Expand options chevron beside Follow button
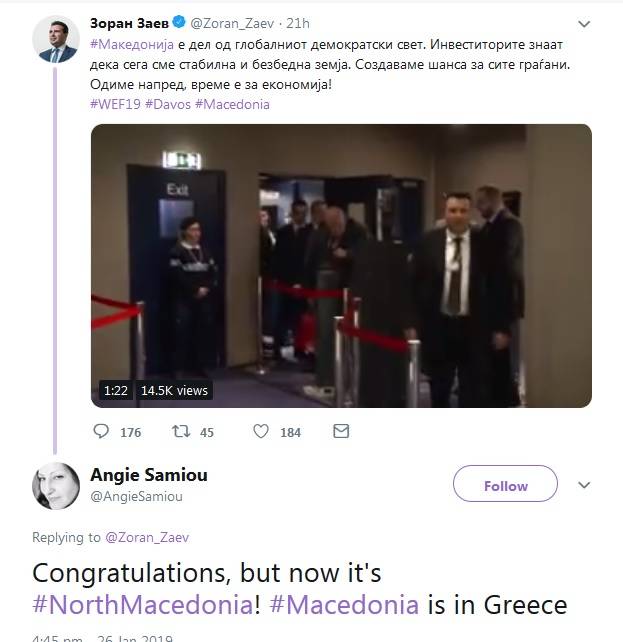Image resolution: width=623 pixels, height=642 pixels. click(584, 485)
